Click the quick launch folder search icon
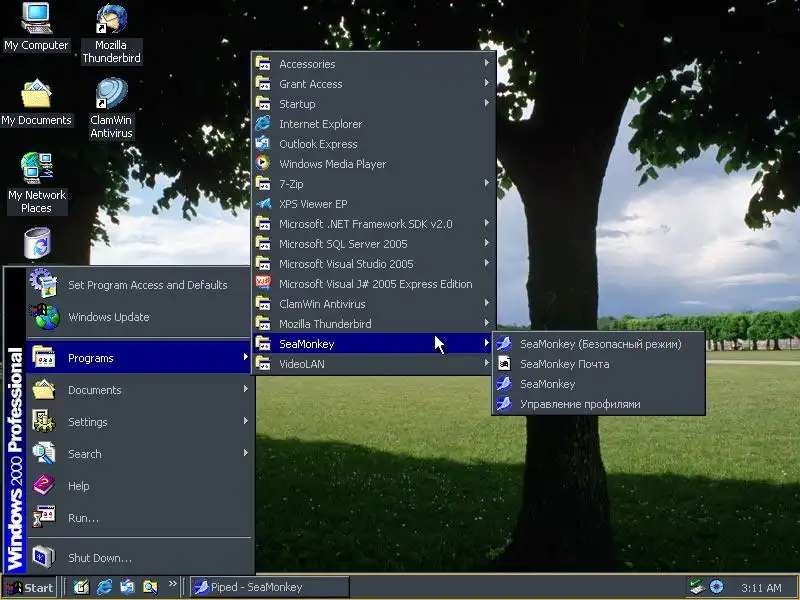 coord(150,587)
